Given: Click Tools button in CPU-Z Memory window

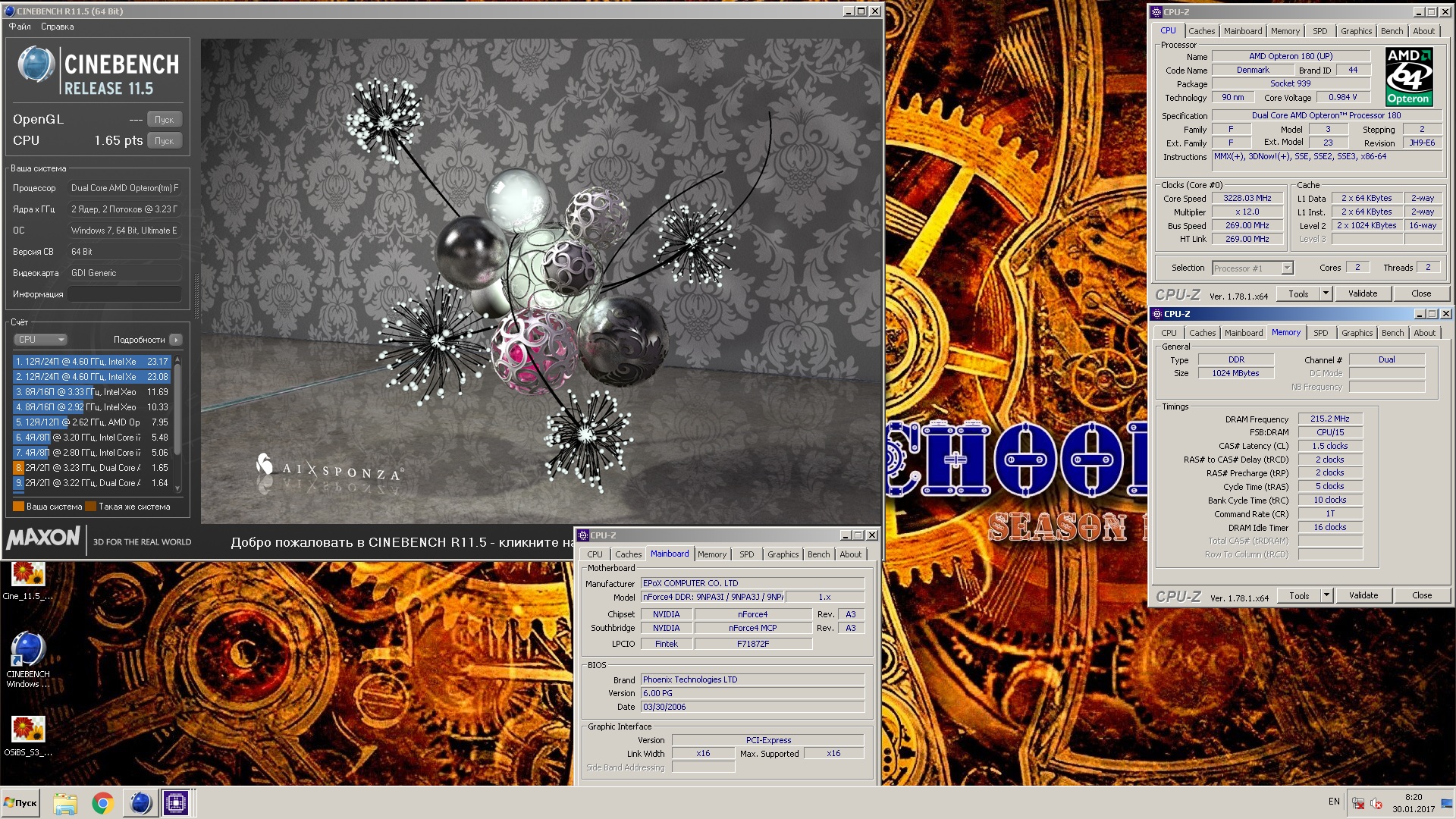Looking at the screenshot, I should 1299,596.
